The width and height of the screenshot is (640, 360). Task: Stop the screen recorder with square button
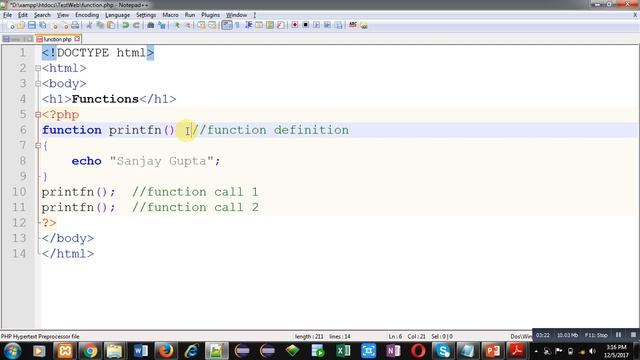pyautogui.click(x=633, y=335)
